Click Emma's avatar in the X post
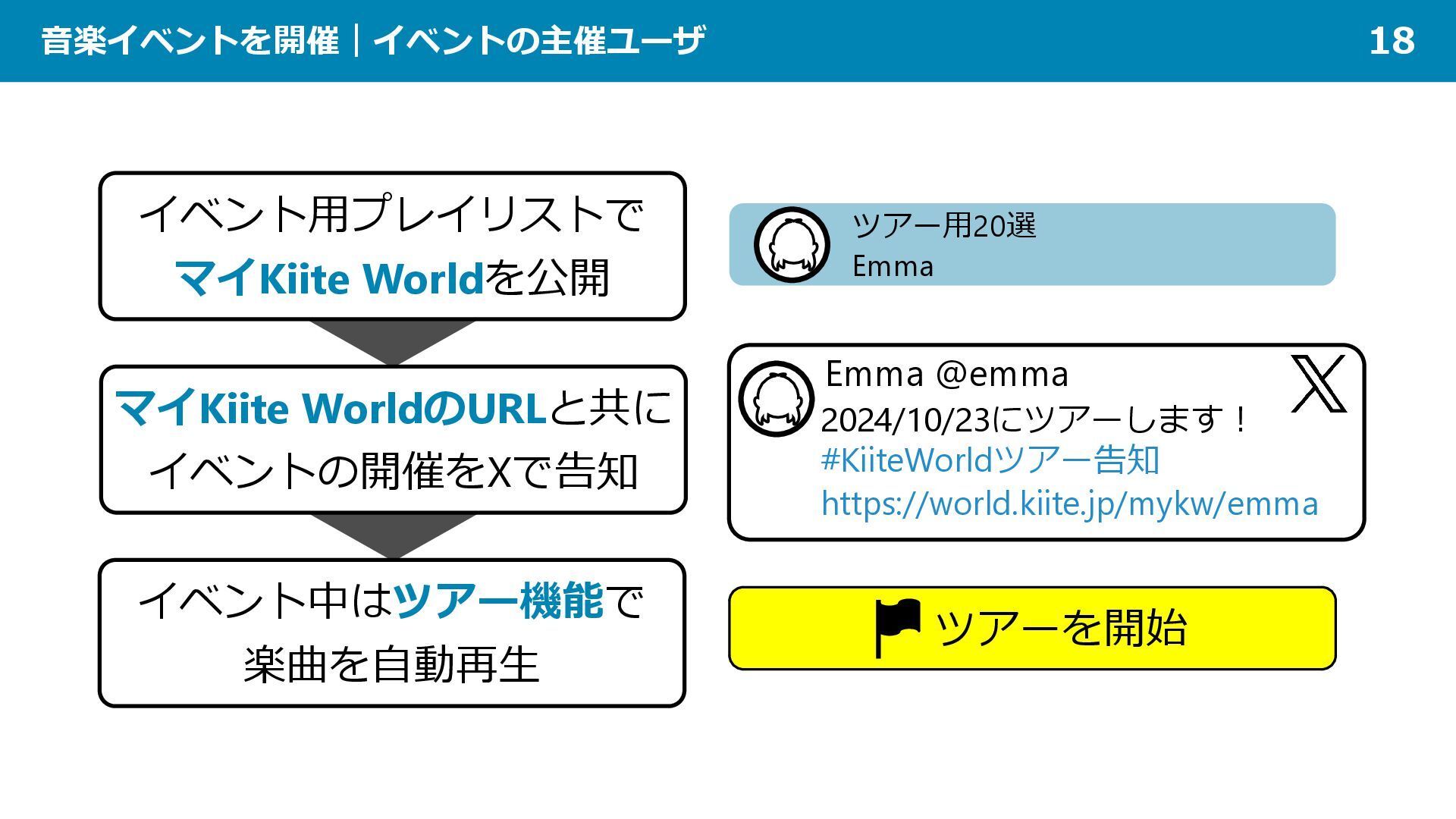The width and height of the screenshot is (1456, 819). pos(776,399)
